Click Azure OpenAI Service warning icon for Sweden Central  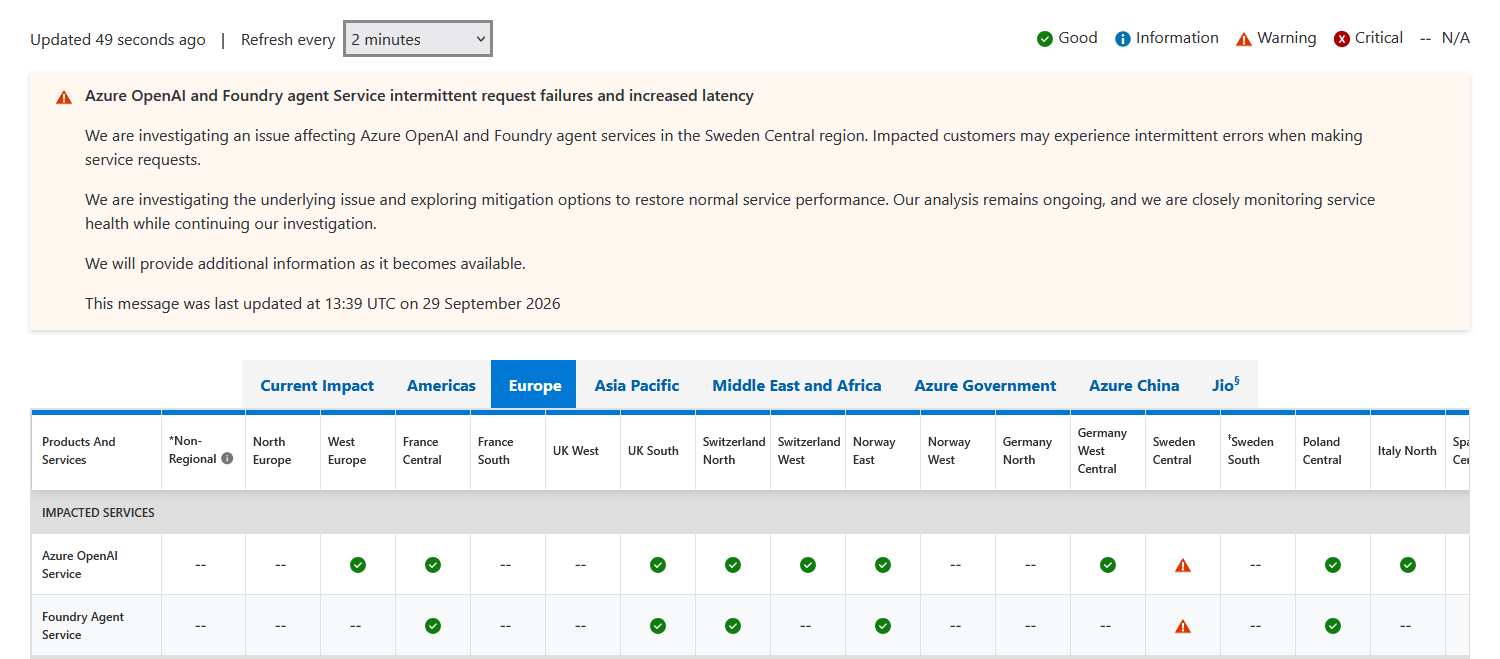(1183, 565)
